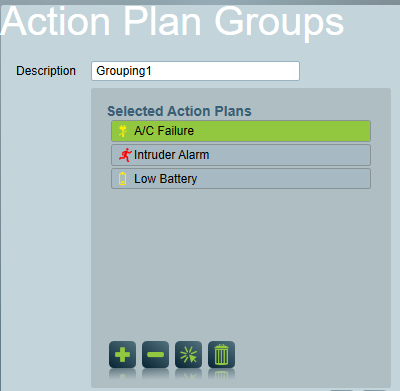The height and width of the screenshot is (391, 400).
Task: Select the Low Battery action plan row
Action: pos(241,179)
